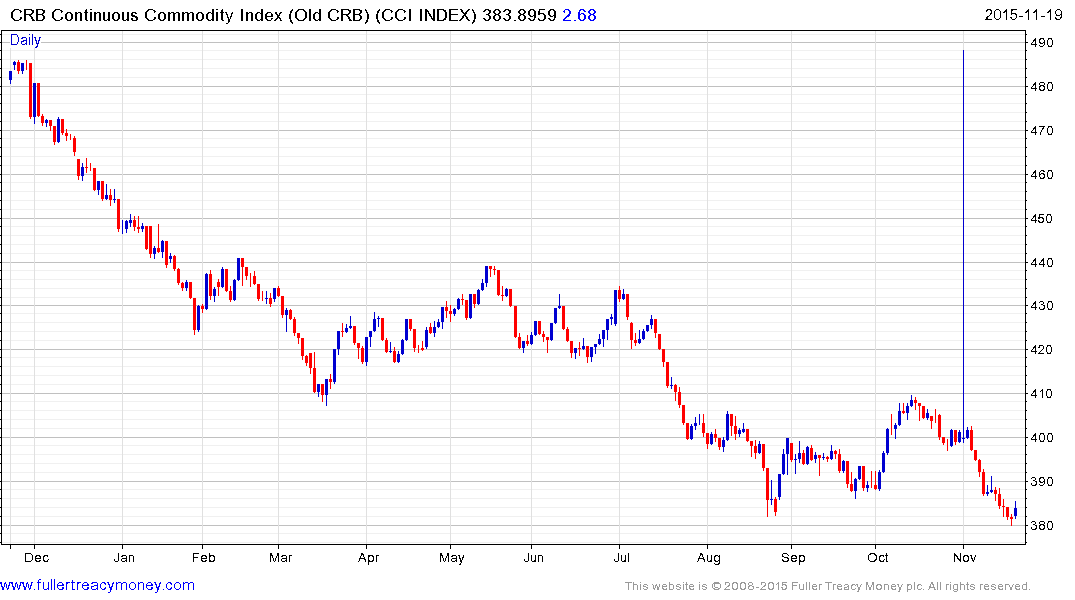Click the 'Feb' month label on axis
This screenshot has height=600, width=1075.
(x=204, y=557)
